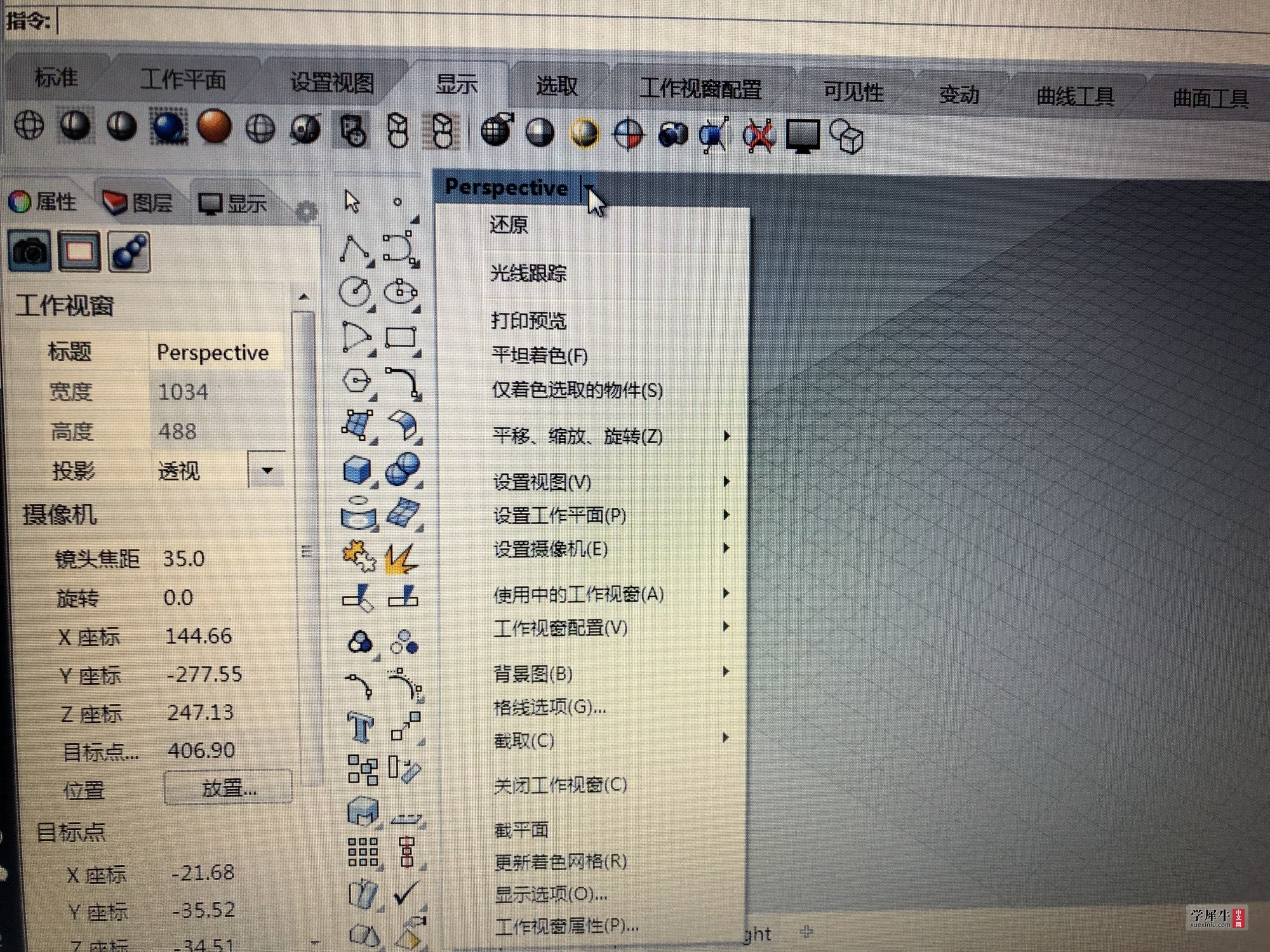Screen dimensions: 1270x952
Task: Switch to the 标准 toolbar tab
Action: click(x=57, y=77)
